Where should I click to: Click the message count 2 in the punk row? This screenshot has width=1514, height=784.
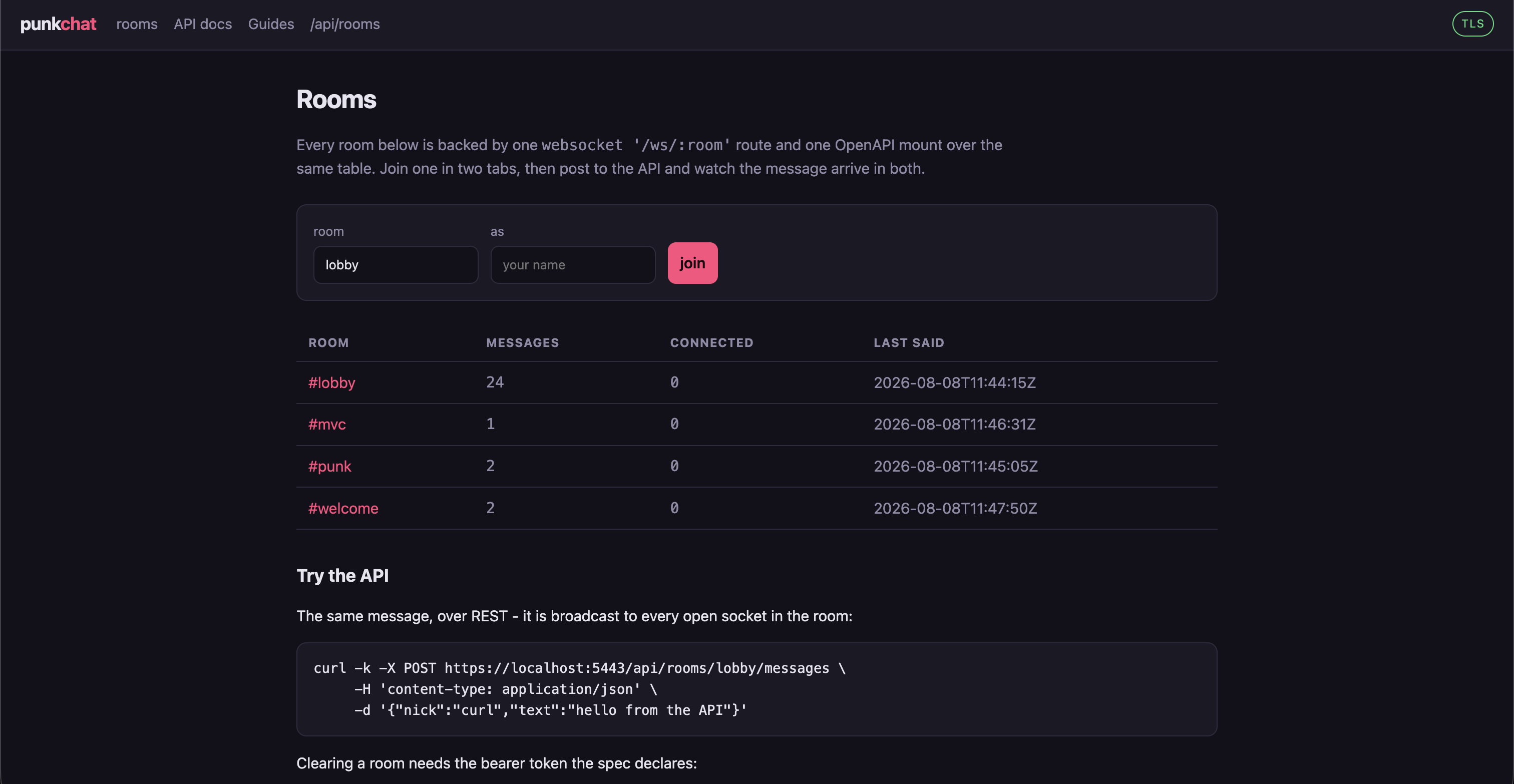coord(491,466)
